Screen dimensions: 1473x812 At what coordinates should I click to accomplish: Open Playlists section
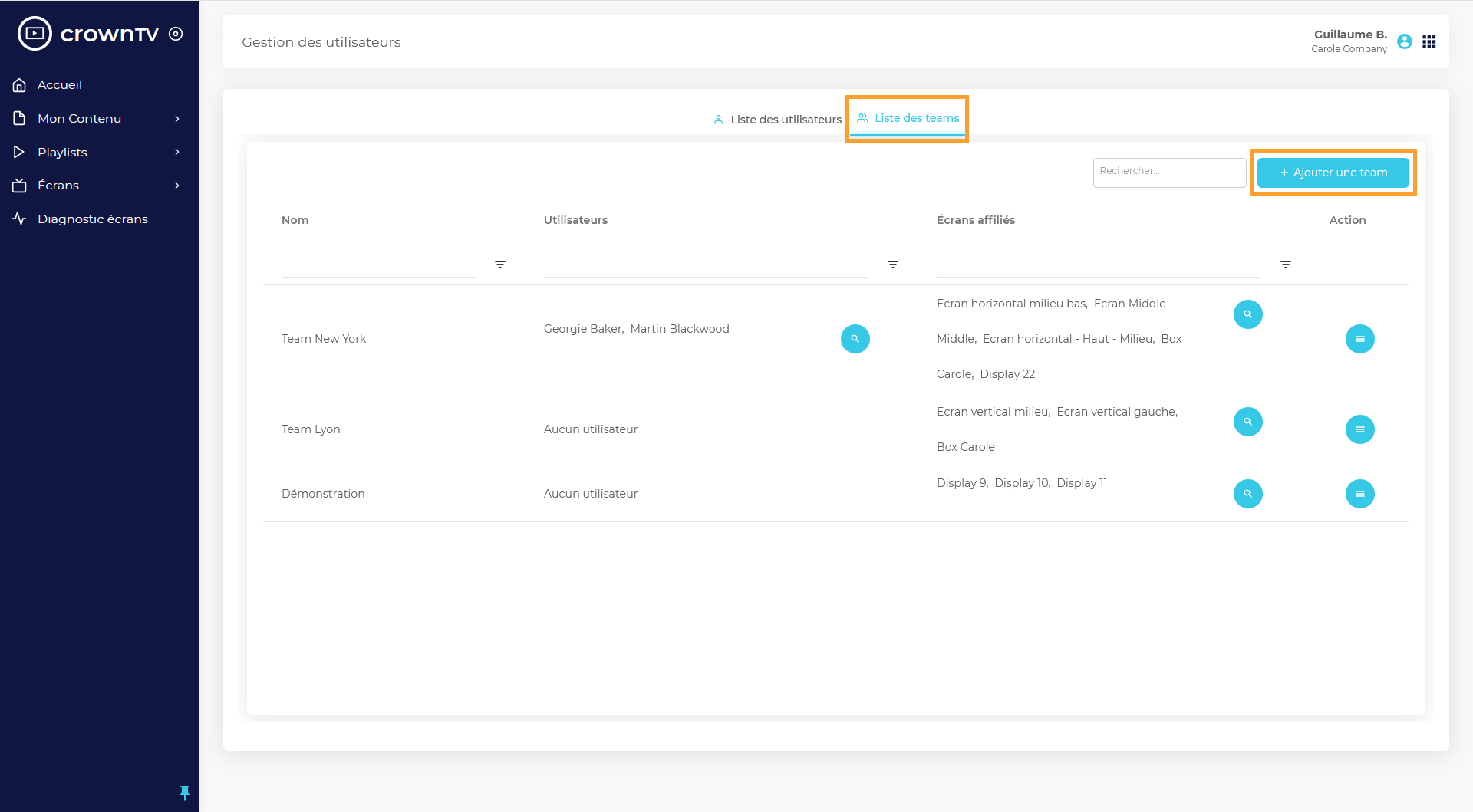click(x=62, y=153)
